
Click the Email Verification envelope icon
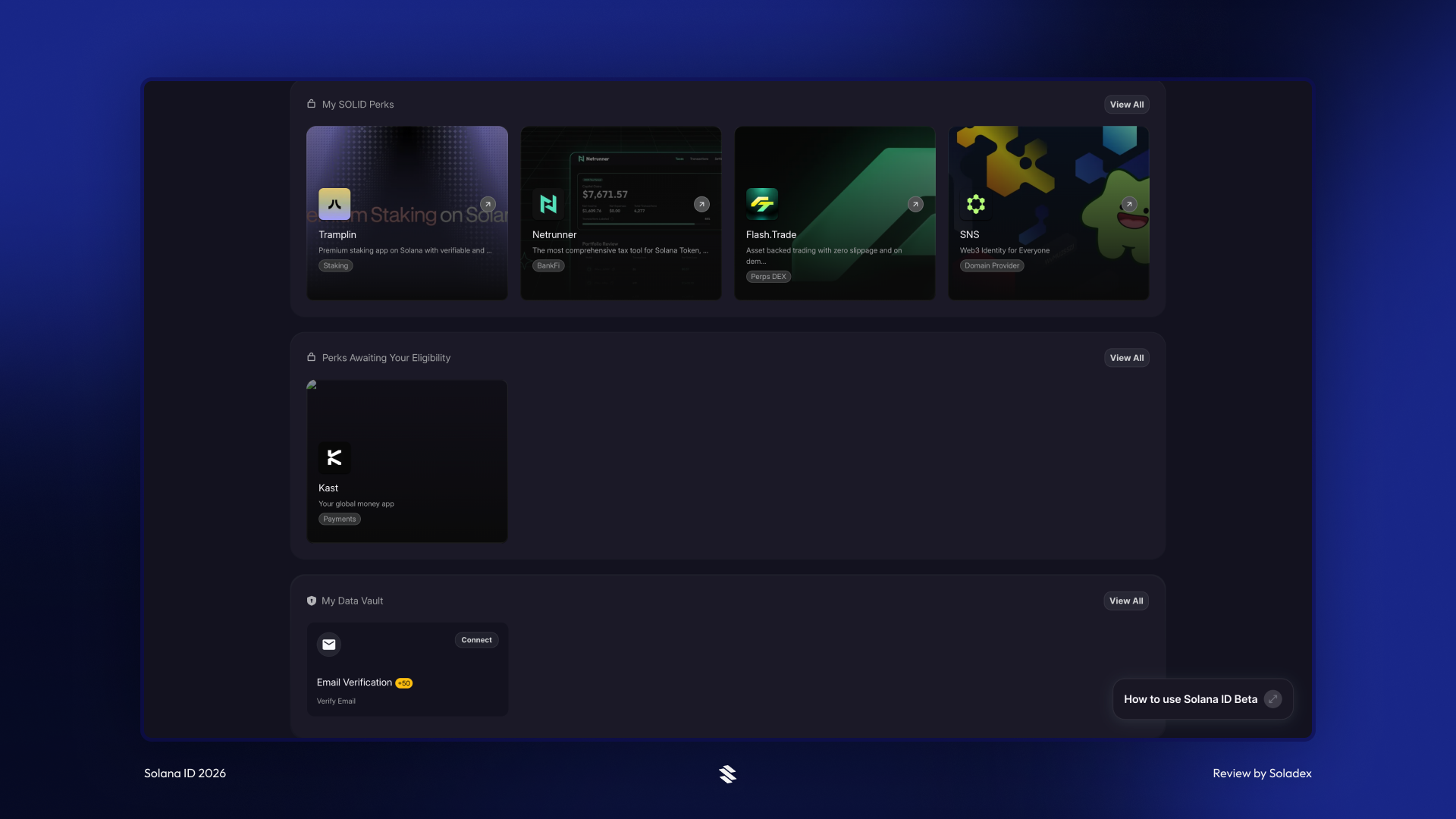pos(329,644)
